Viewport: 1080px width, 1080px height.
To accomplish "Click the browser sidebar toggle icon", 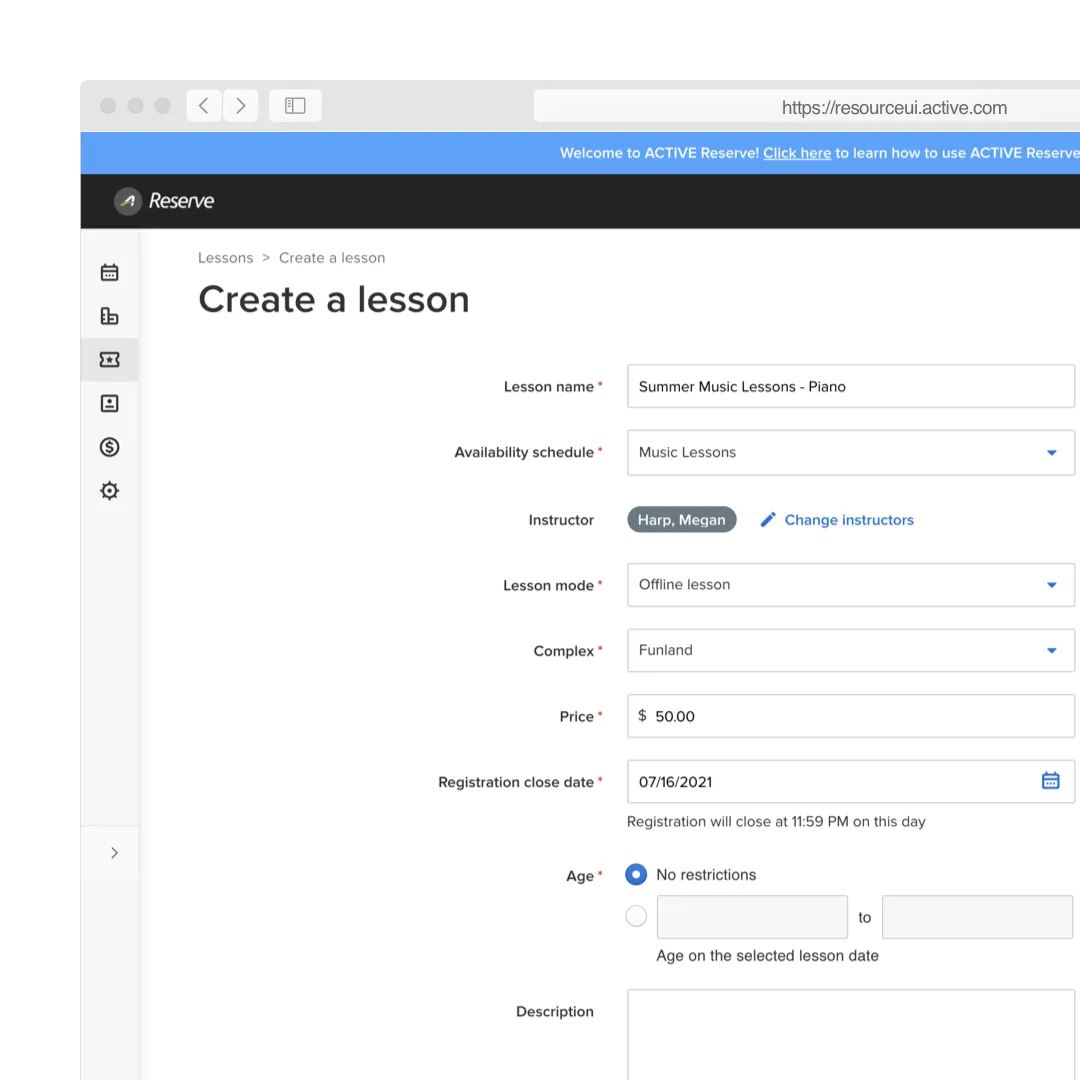I will click(295, 106).
